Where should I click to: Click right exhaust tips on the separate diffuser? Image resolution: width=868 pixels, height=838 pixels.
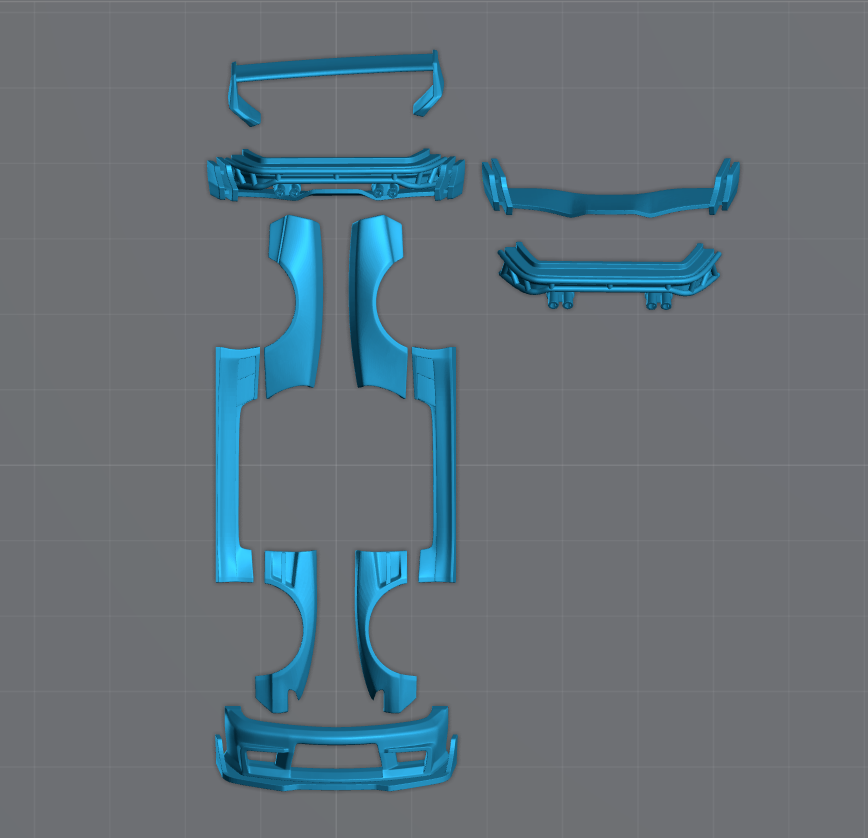click(x=659, y=303)
